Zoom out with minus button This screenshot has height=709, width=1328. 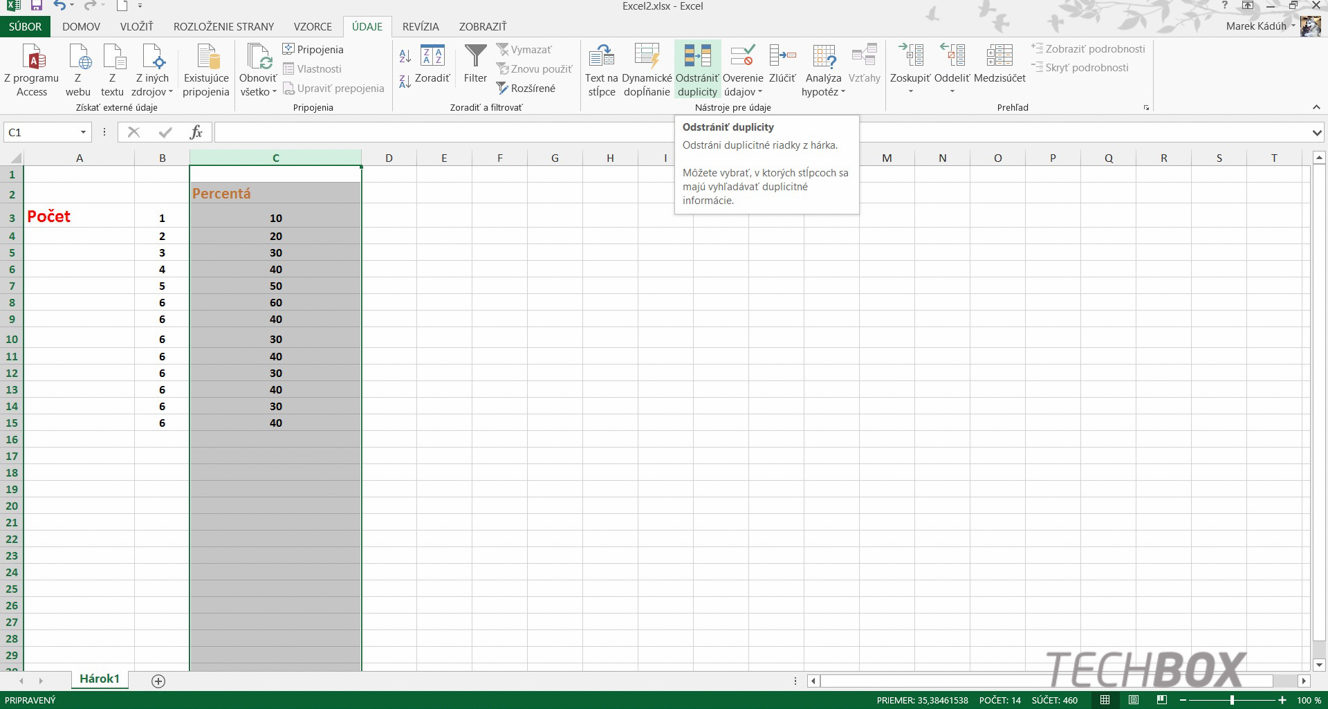point(1183,700)
